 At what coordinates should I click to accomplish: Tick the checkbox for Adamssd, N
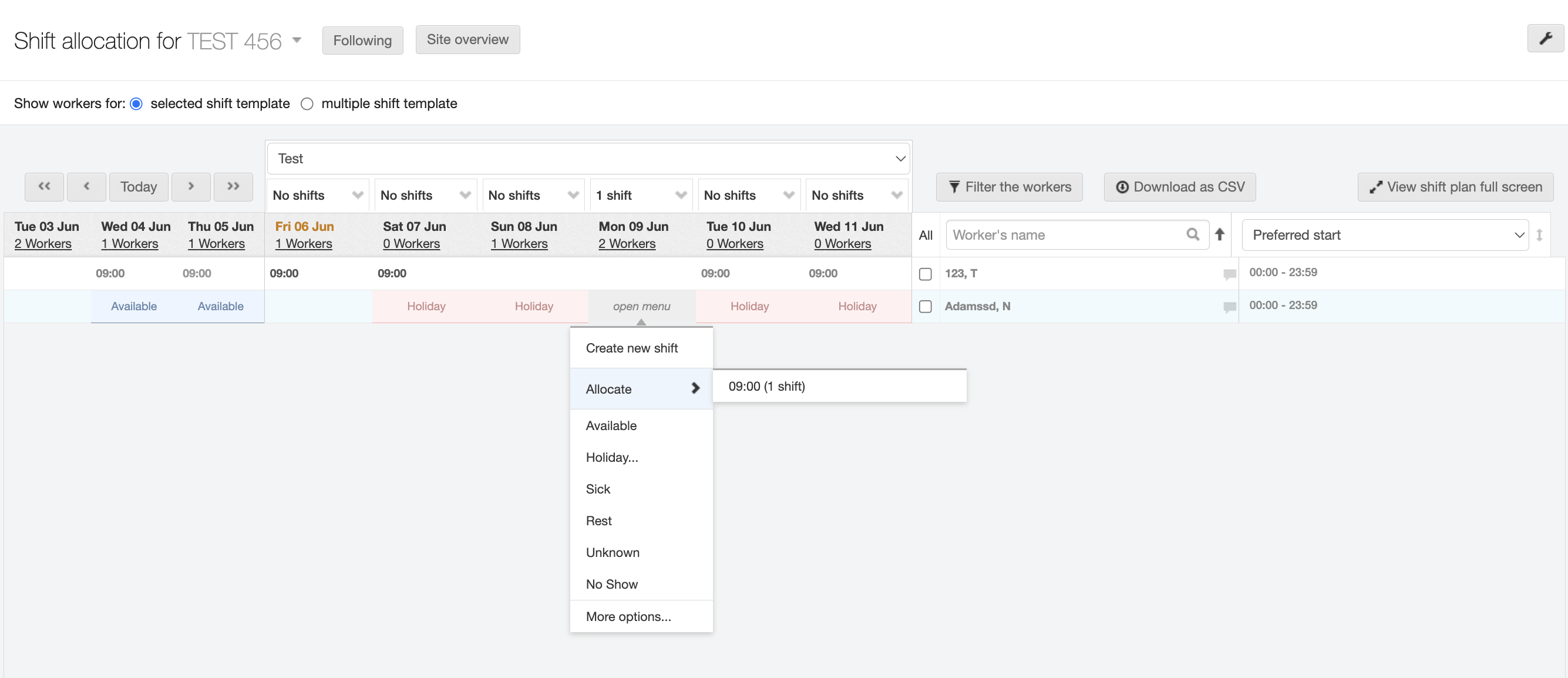point(925,307)
